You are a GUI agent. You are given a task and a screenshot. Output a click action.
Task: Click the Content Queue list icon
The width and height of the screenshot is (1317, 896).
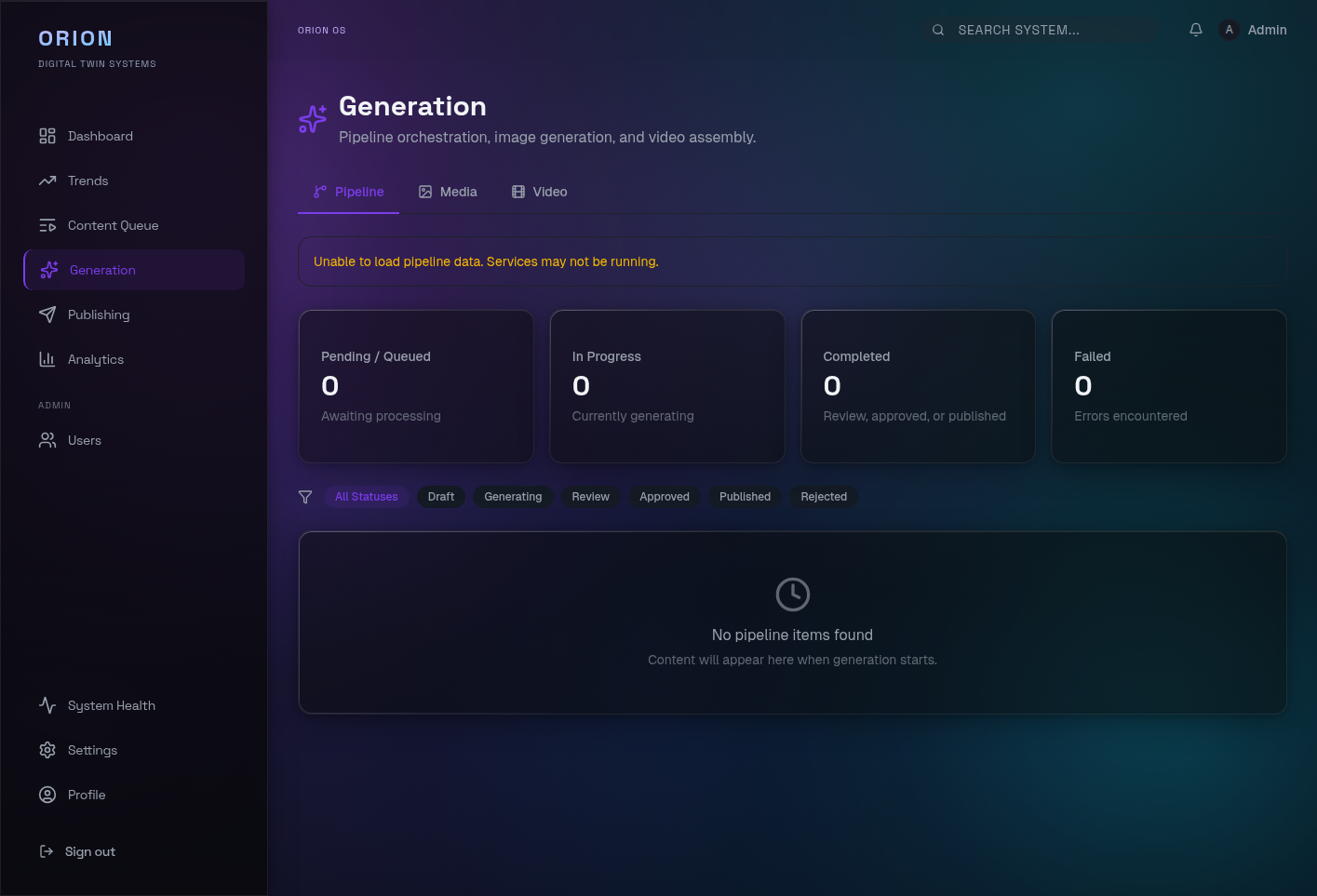47,224
